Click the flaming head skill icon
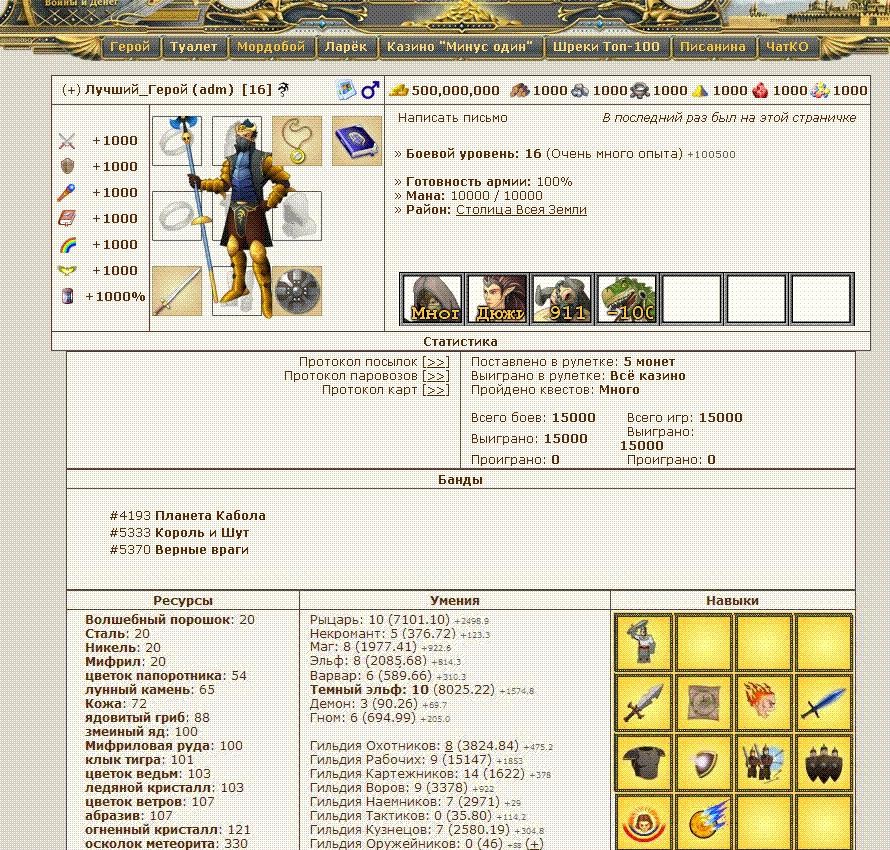This screenshot has height=850, width=890. point(763,702)
